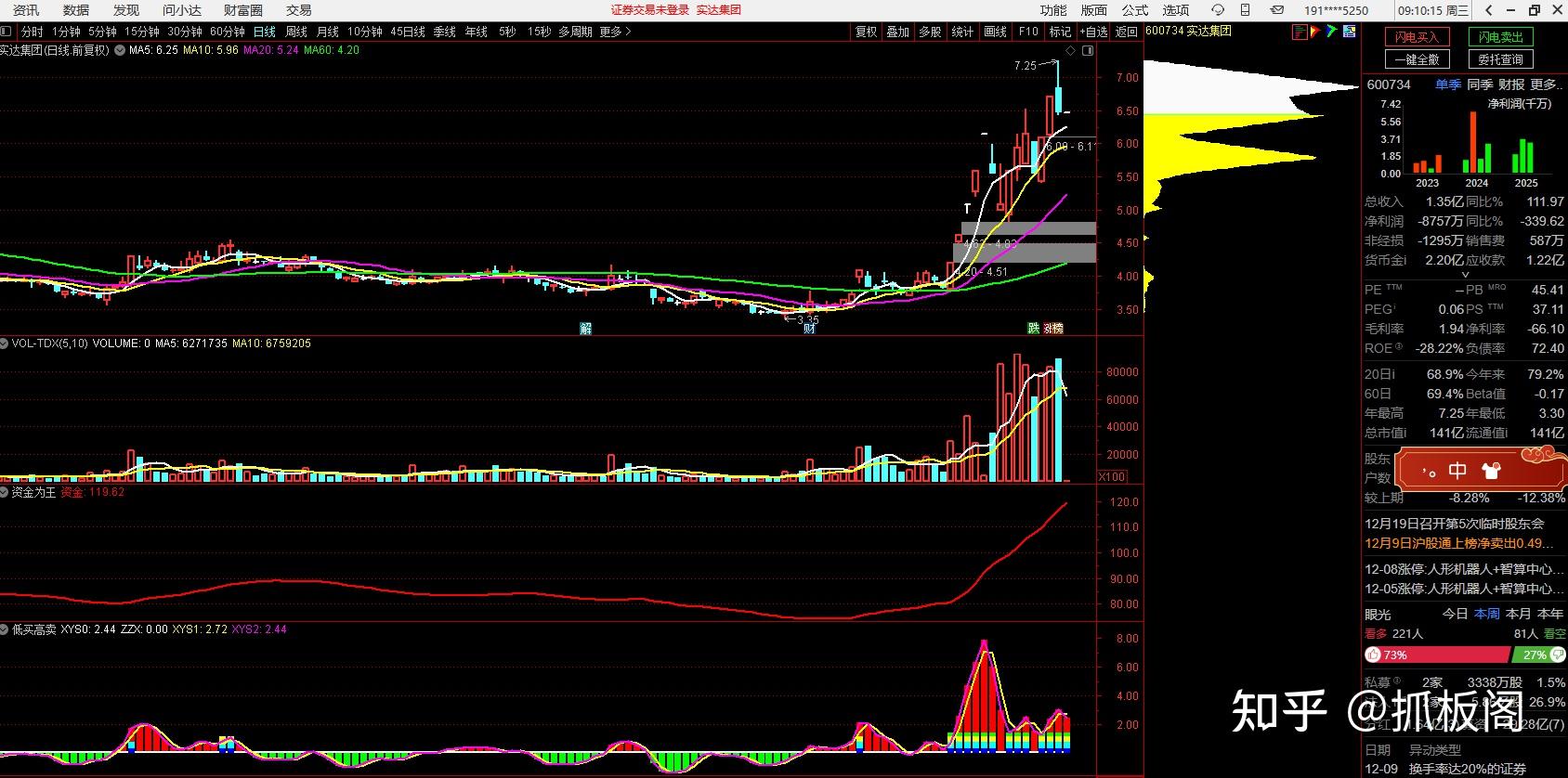The image size is (1568, 778).
Task: Expand the financial data chevron below 货币金
Action: pos(1466,275)
